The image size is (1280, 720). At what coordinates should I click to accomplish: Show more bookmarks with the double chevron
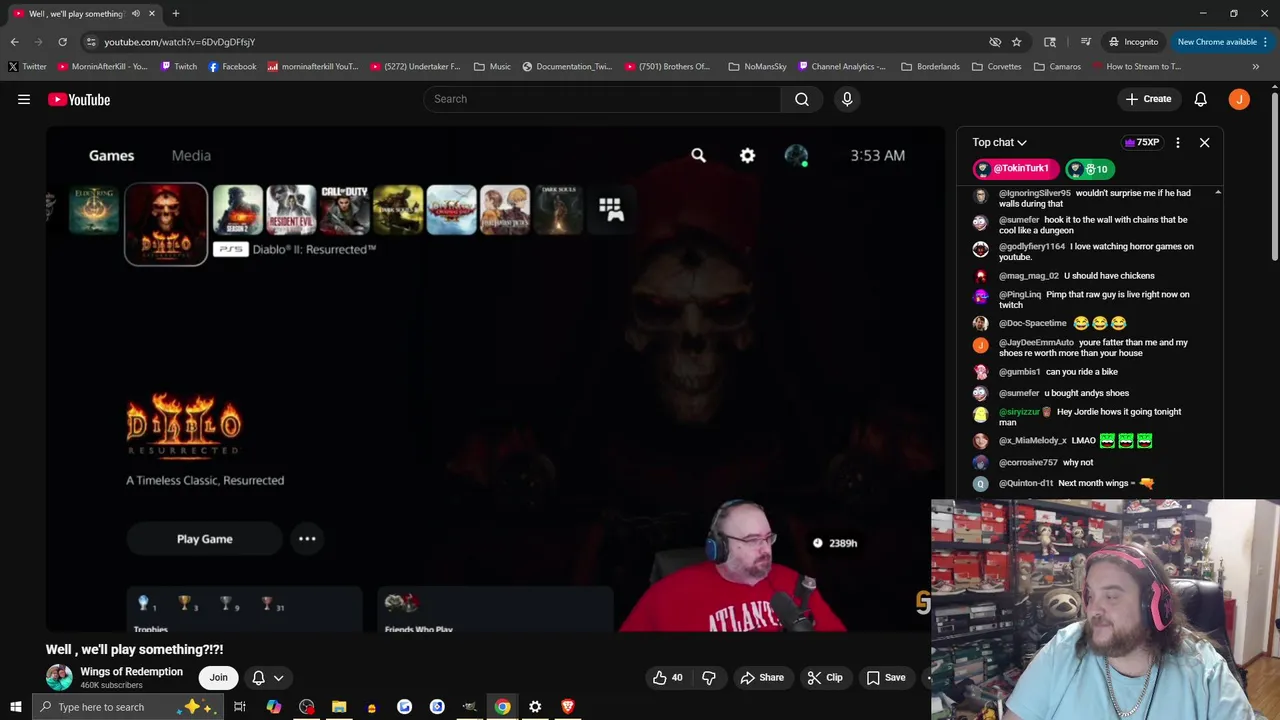tap(1255, 66)
